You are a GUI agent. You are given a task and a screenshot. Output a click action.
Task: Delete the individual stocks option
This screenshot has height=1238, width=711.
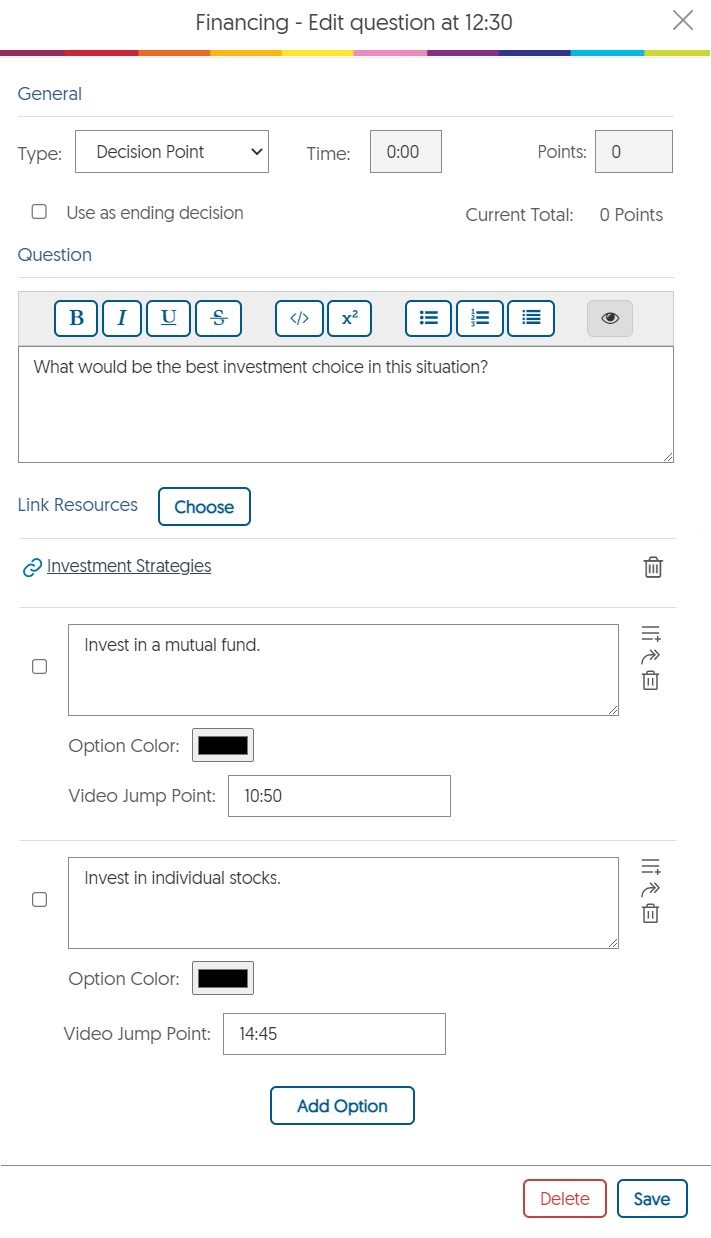pyautogui.click(x=650, y=913)
